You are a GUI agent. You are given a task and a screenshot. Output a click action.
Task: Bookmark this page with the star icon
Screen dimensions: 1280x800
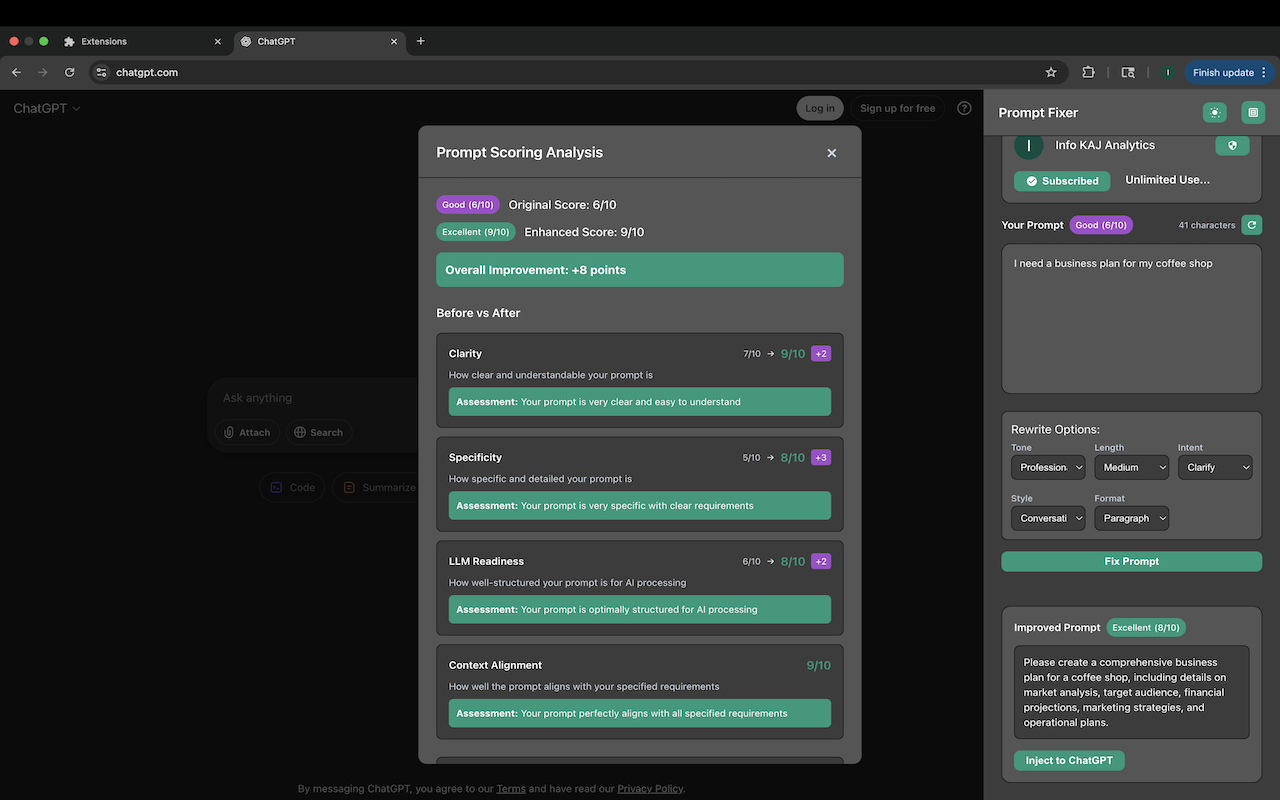click(x=1051, y=72)
